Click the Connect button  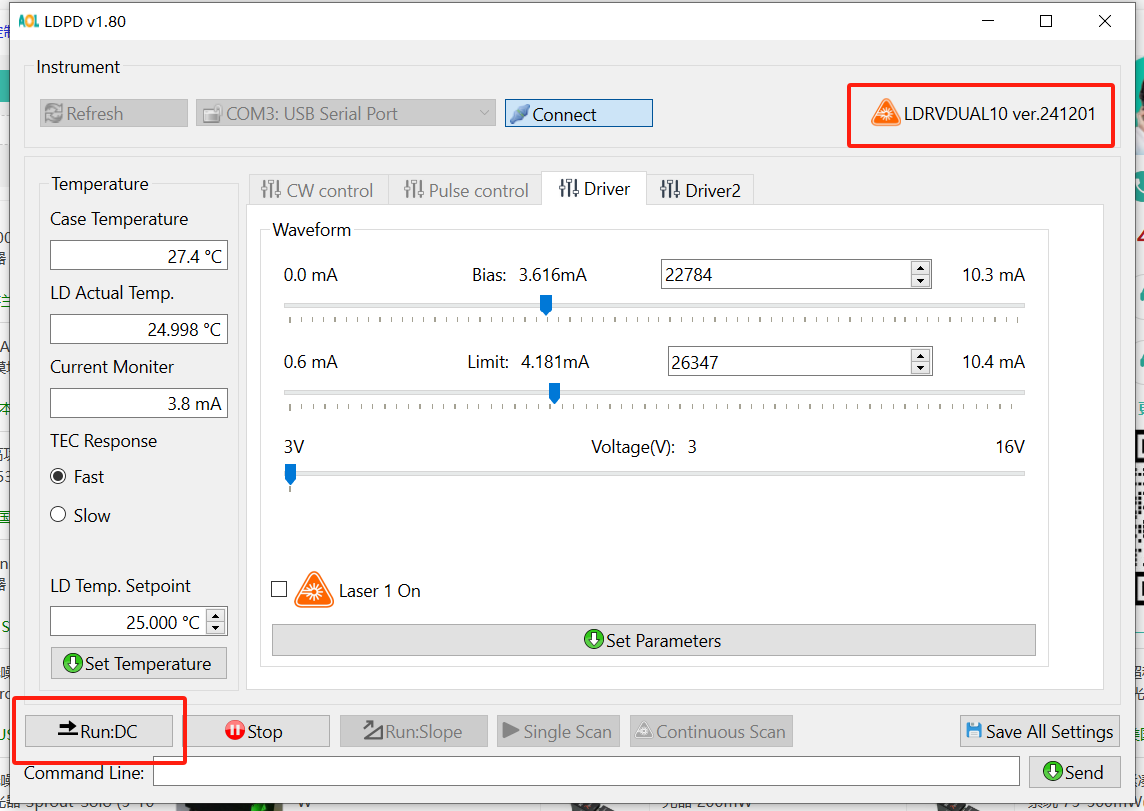578,114
